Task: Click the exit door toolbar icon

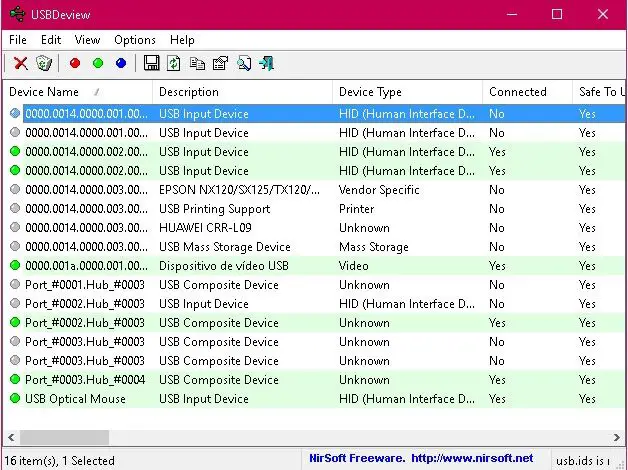Action: (267, 63)
